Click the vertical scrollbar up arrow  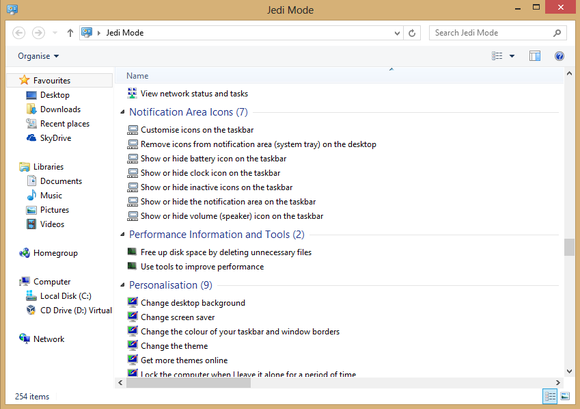(569, 74)
